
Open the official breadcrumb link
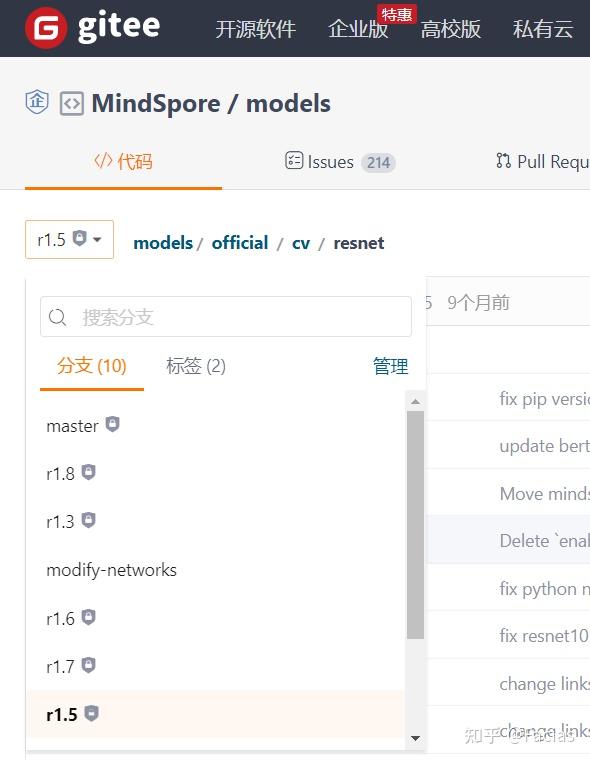click(x=240, y=243)
